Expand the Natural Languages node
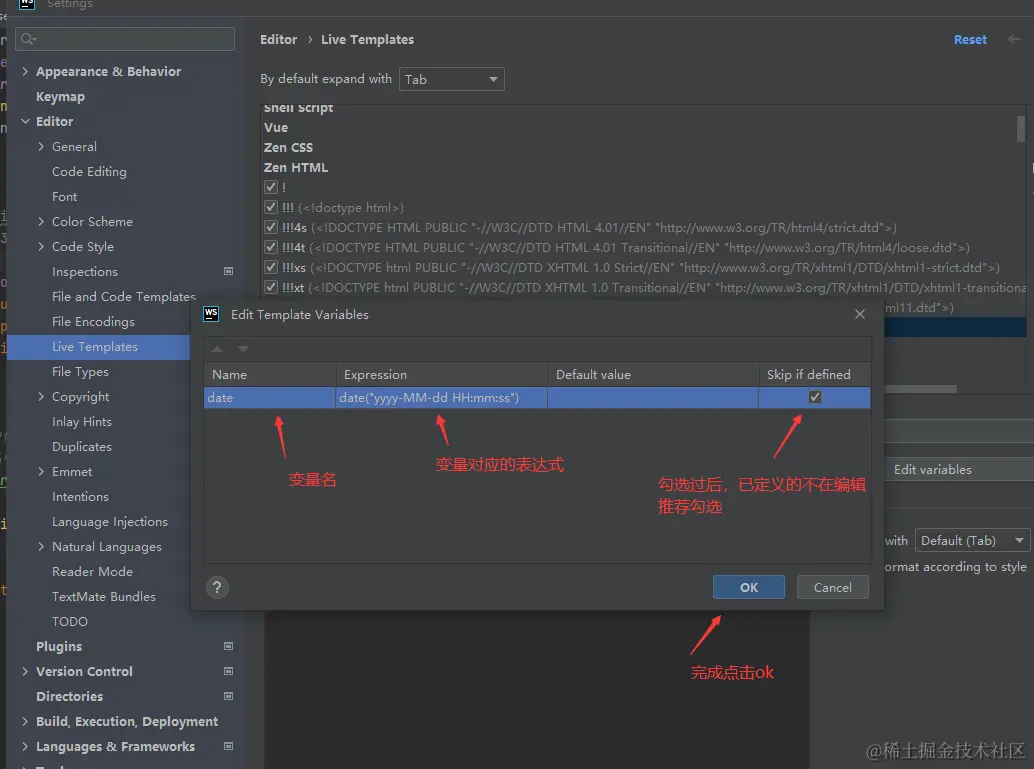The height and width of the screenshot is (769, 1034). pyautogui.click(x=41, y=546)
